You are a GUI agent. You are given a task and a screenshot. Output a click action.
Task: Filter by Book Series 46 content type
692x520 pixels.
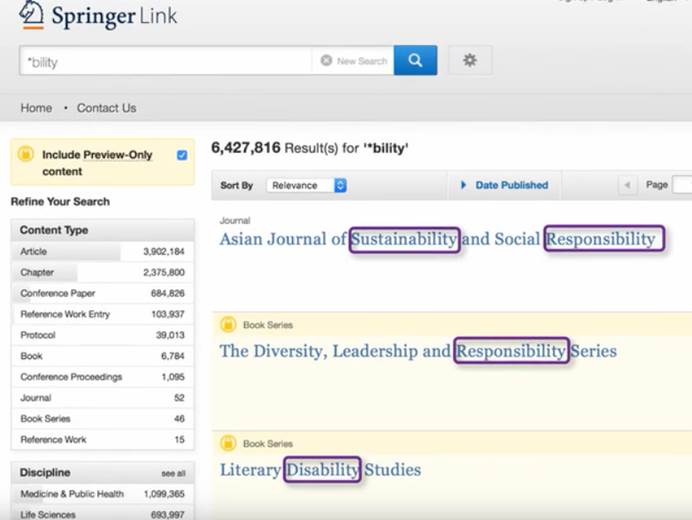[102, 418]
